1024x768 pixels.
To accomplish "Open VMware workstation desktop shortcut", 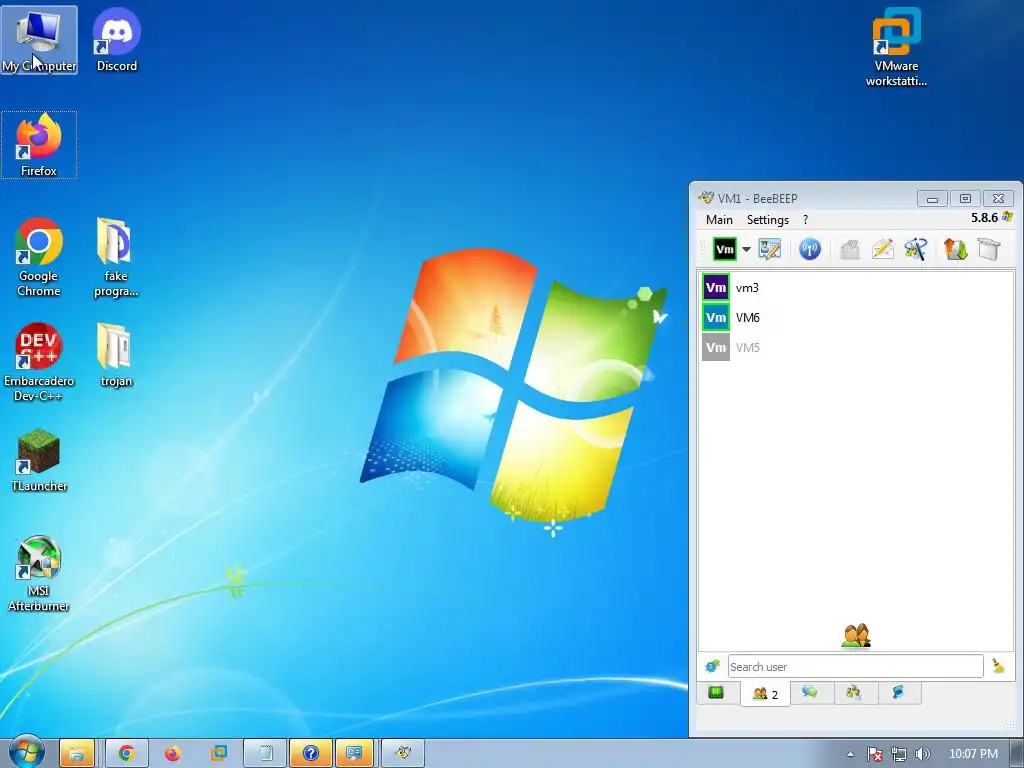I will click(x=896, y=47).
